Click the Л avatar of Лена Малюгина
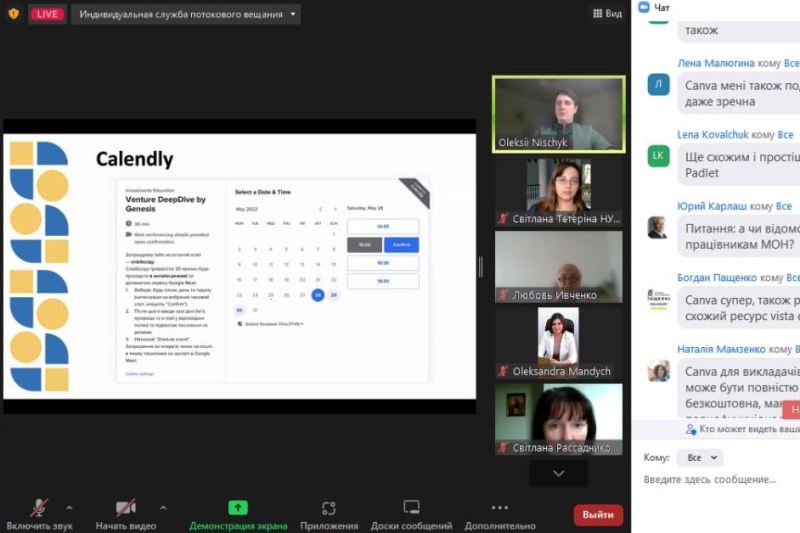The width and height of the screenshot is (800, 533). pos(658,84)
